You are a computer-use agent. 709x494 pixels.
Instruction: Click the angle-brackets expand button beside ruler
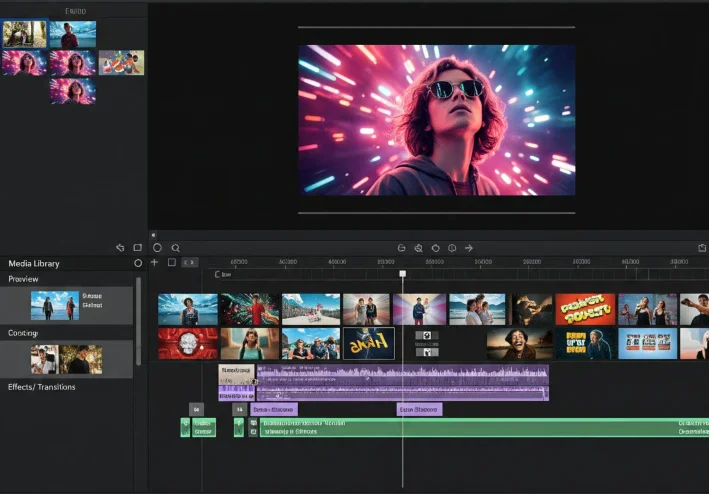[x=190, y=262]
